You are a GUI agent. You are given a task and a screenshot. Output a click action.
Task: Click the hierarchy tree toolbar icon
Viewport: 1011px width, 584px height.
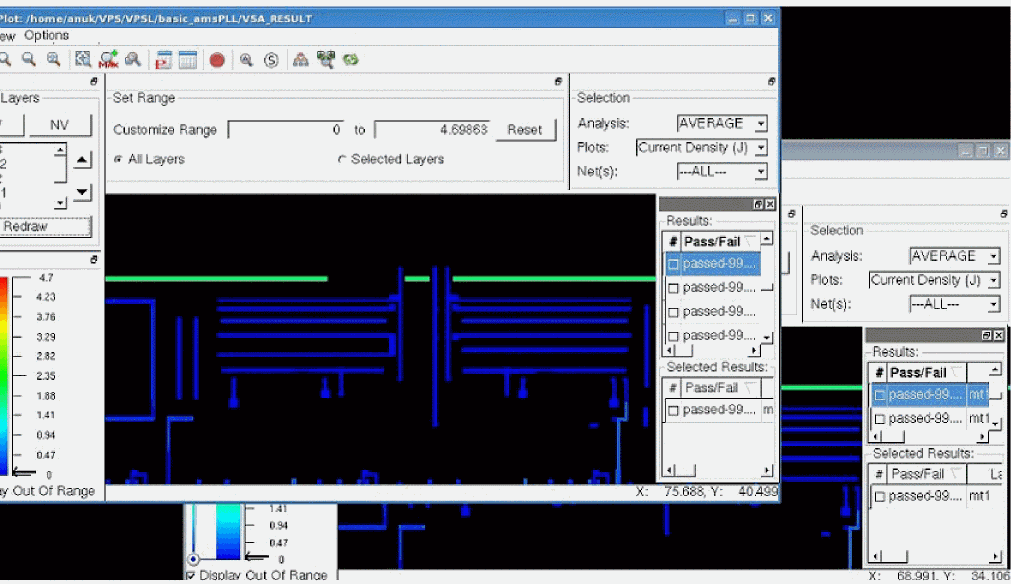tap(300, 60)
